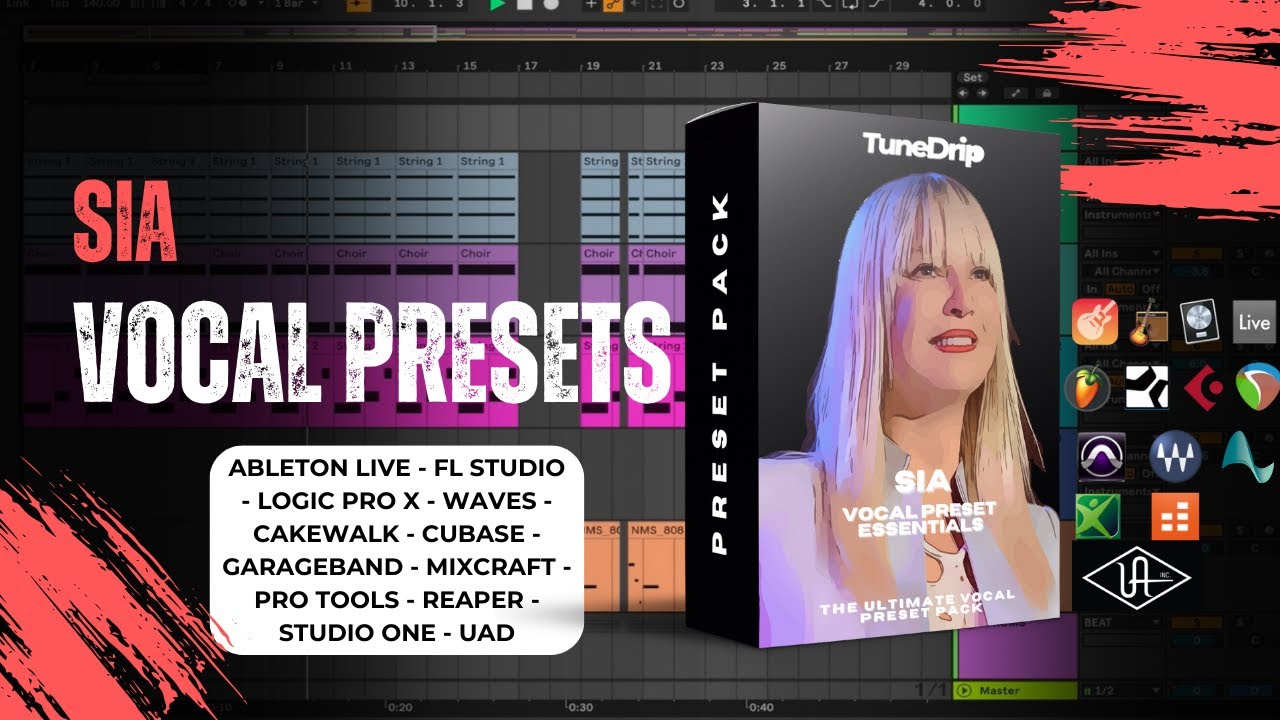Click the guitar amp app icon

pyautogui.click(x=1148, y=322)
